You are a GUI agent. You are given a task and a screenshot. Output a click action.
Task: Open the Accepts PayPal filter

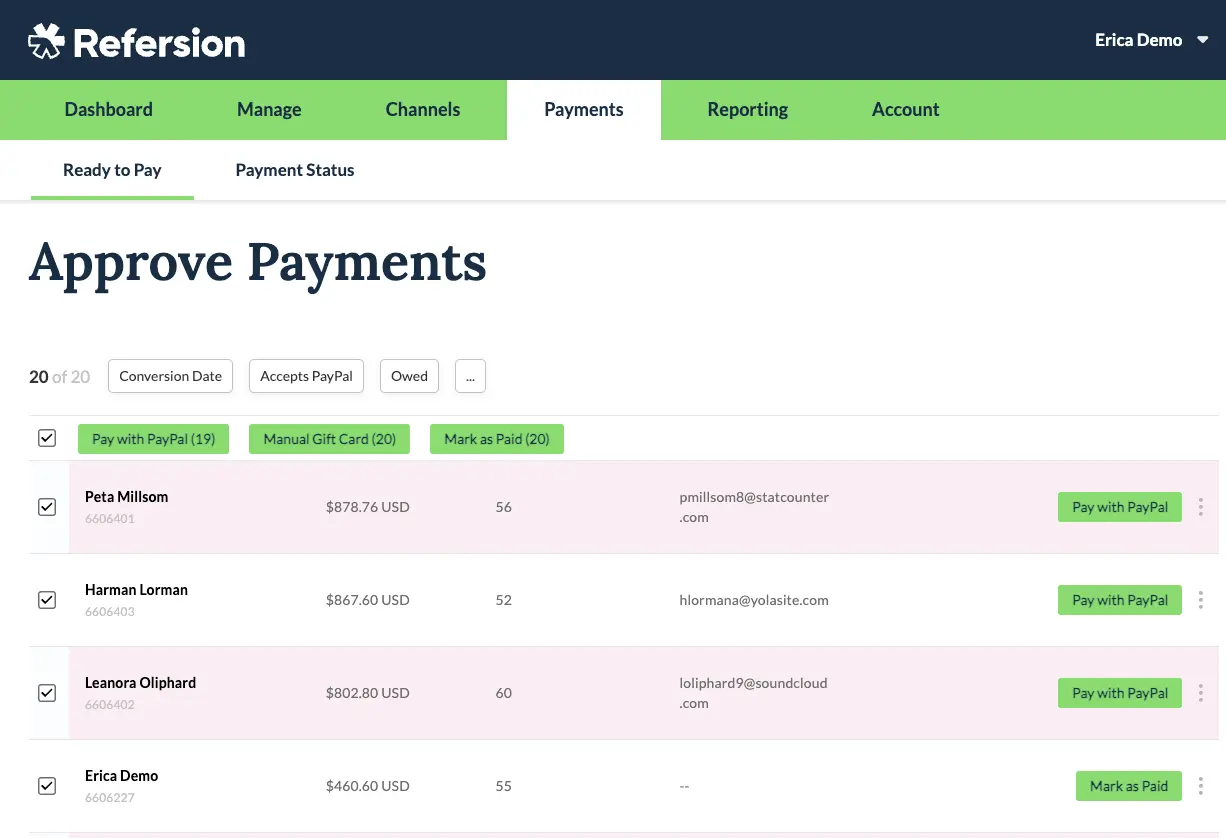pos(306,376)
